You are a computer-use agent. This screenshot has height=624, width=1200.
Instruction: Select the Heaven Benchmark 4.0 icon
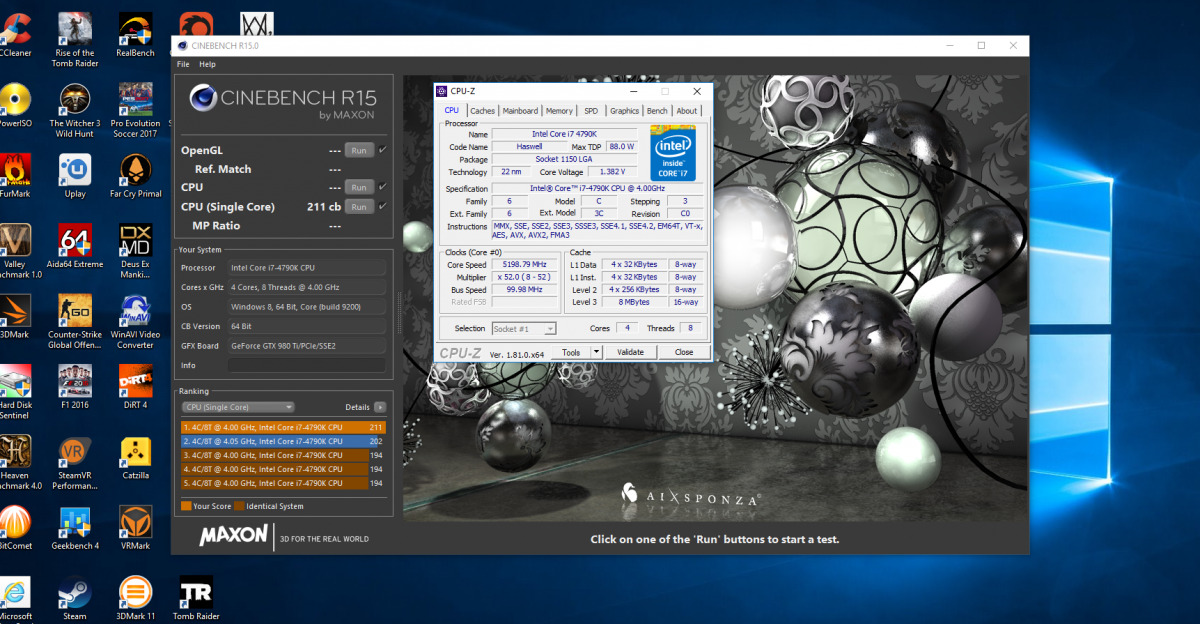coord(18,460)
